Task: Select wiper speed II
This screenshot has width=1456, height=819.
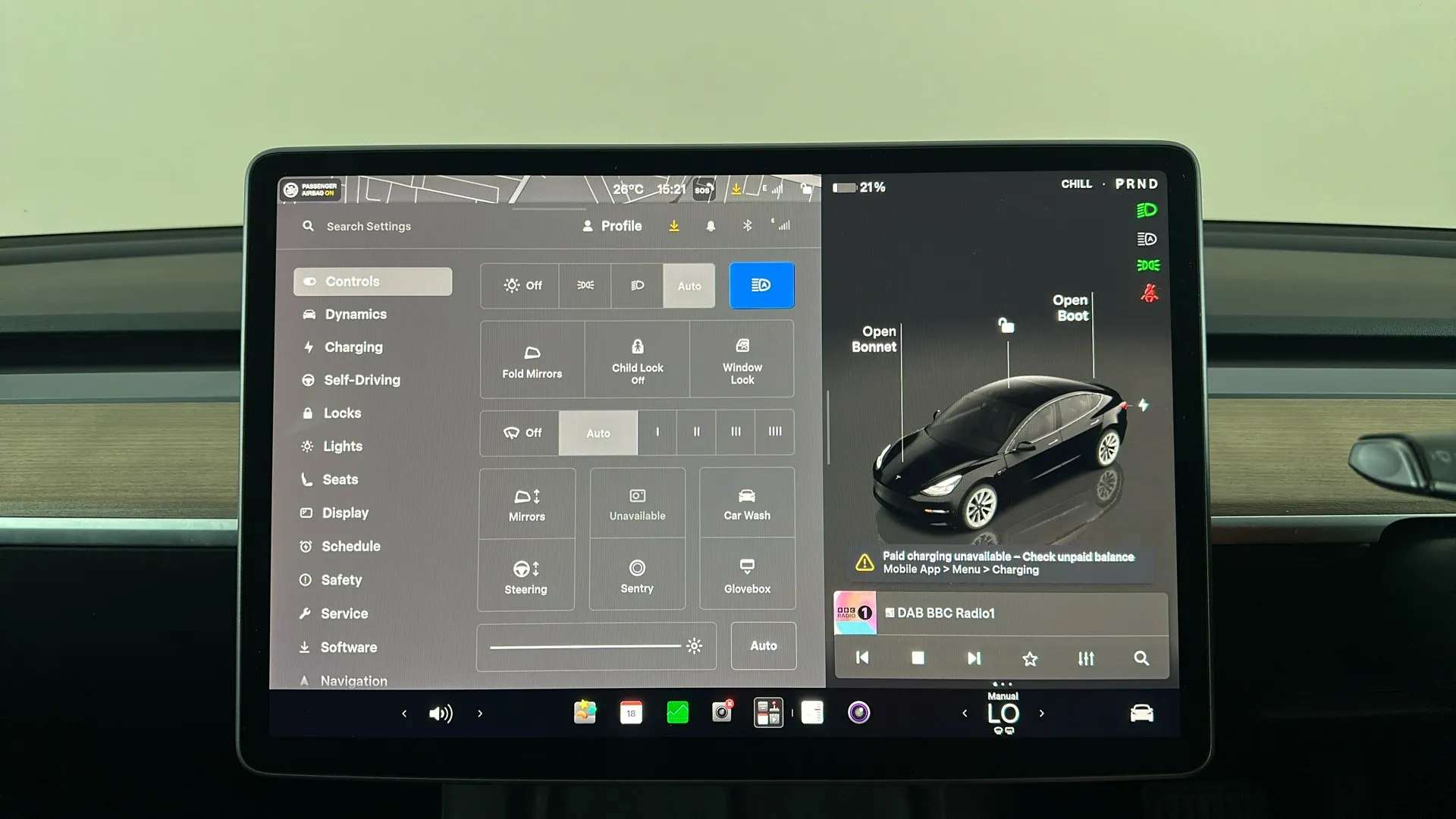Action: click(x=696, y=432)
